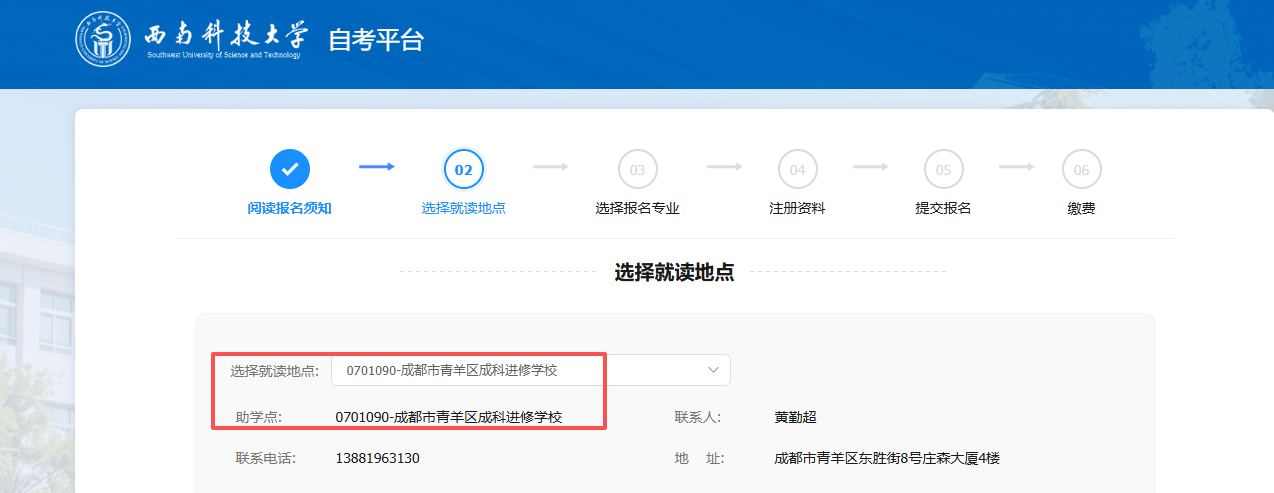The image size is (1274, 493).
Task: Go to 缴费 step label
Action: 1081,208
